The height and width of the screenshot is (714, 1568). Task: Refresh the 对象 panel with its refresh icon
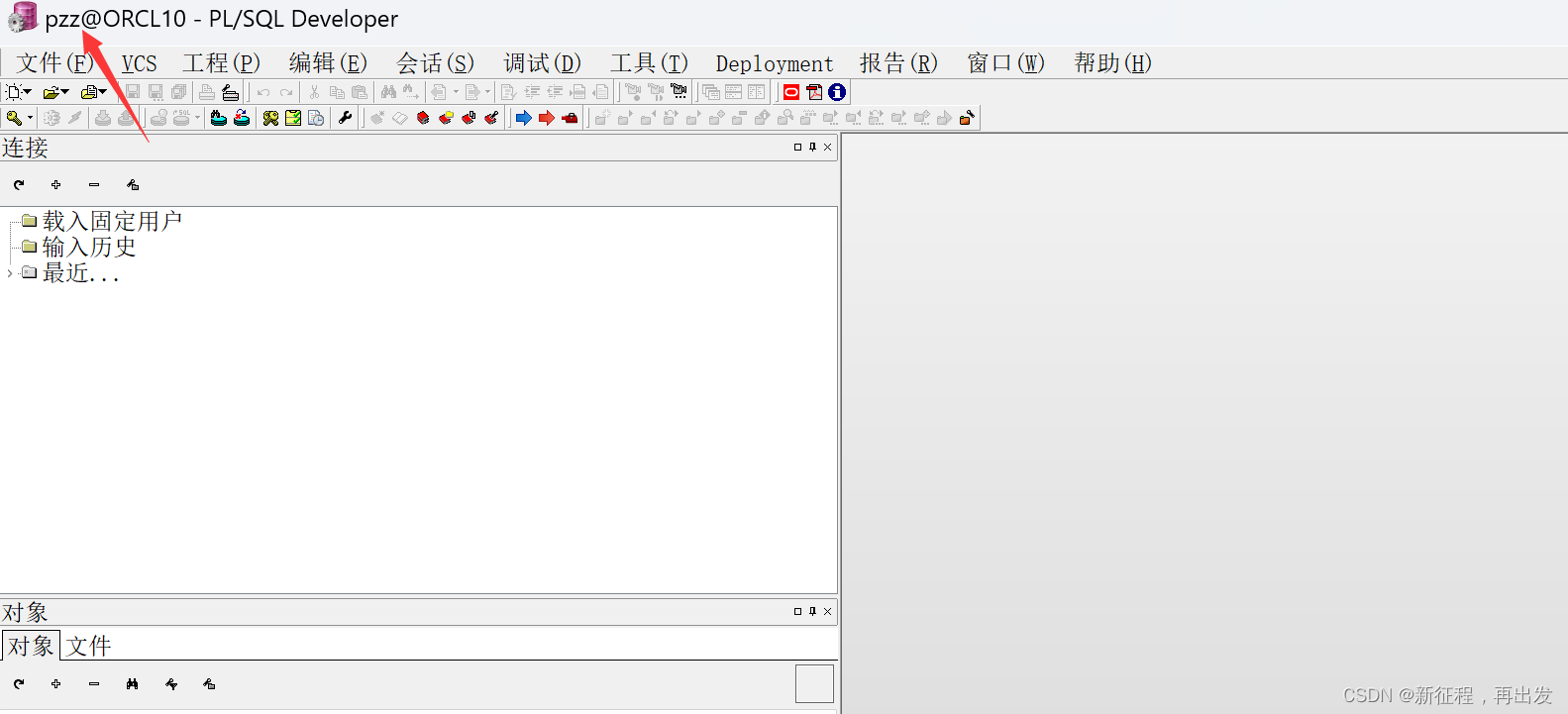[x=19, y=684]
